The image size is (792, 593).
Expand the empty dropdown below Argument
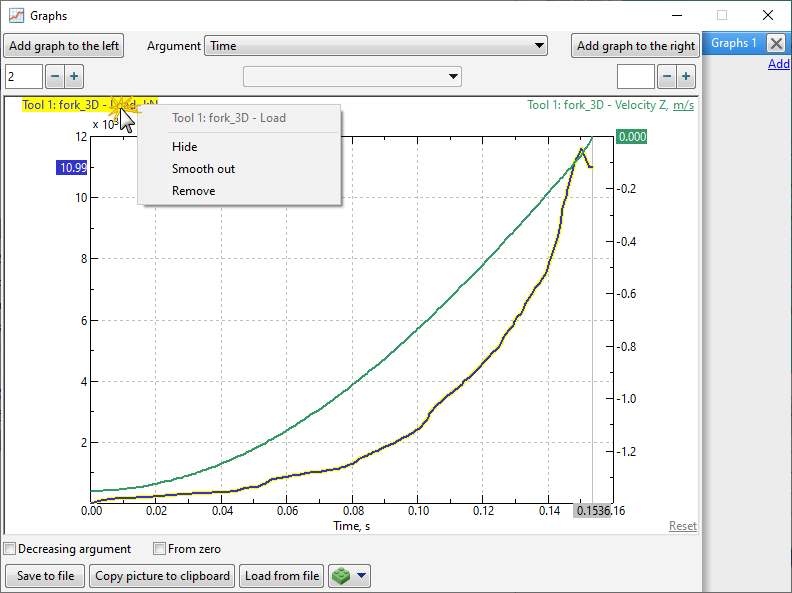(352, 77)
